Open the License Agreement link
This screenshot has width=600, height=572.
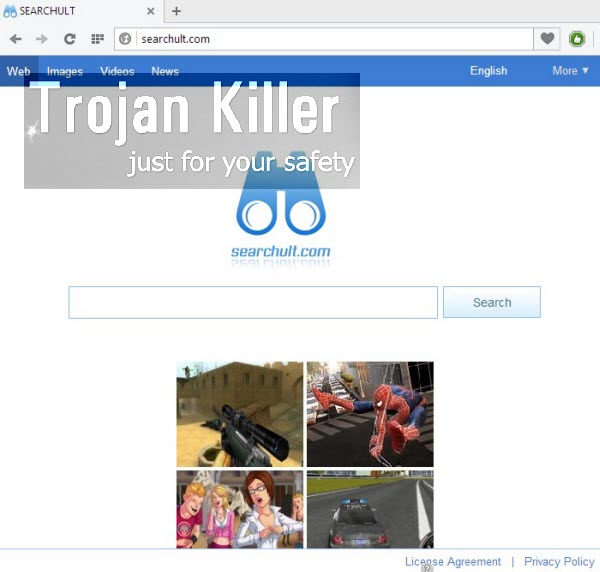coord(452,562)
